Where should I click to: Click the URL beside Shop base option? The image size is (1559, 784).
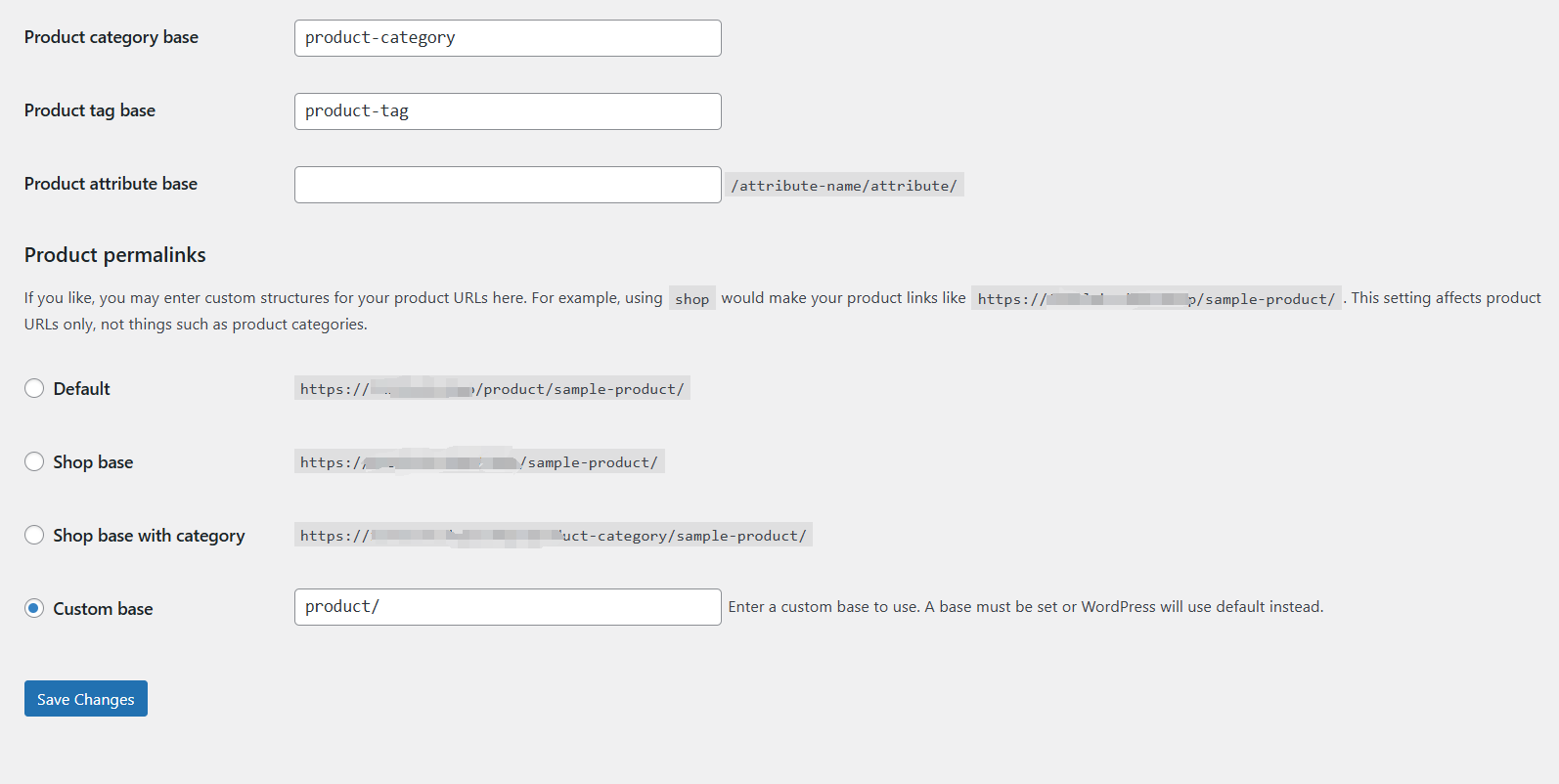(x=479, y=460)
